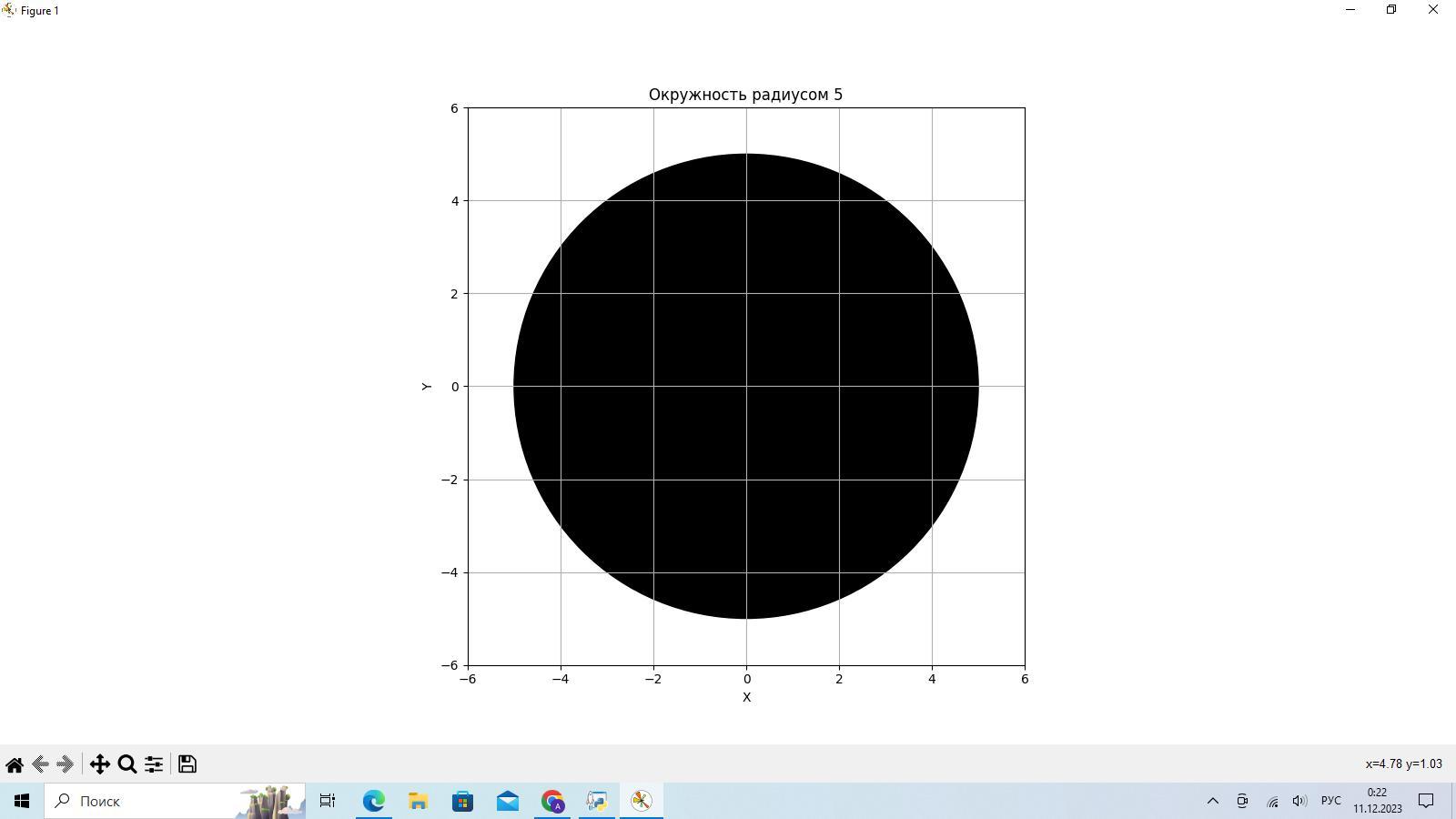Open the Mail app from taskbar
1456x819 pixels.
pyautogui.click(x=507, y=801)
